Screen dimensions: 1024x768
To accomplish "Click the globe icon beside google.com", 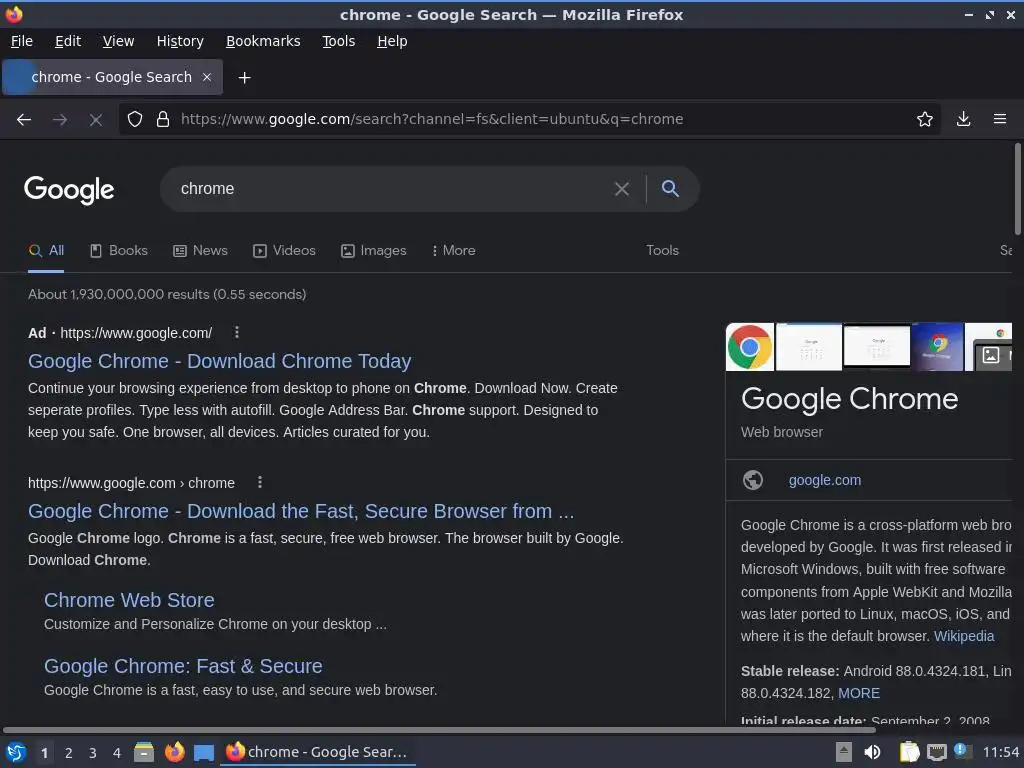I will pos(753,480).
